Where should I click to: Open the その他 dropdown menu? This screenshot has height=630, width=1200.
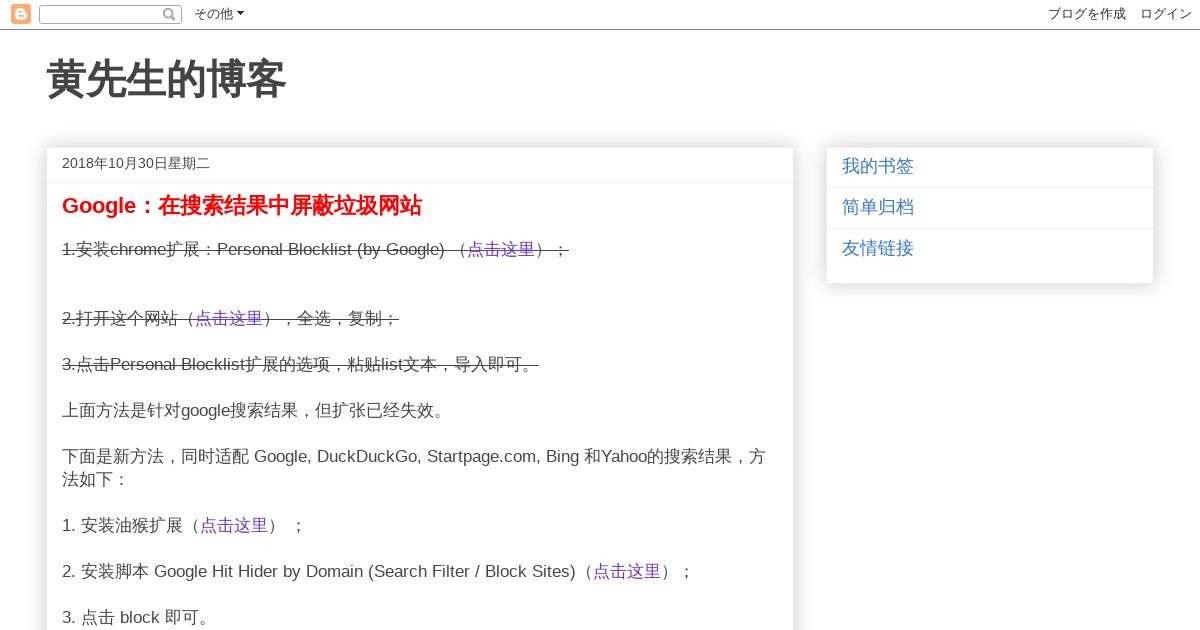[219, 14]
